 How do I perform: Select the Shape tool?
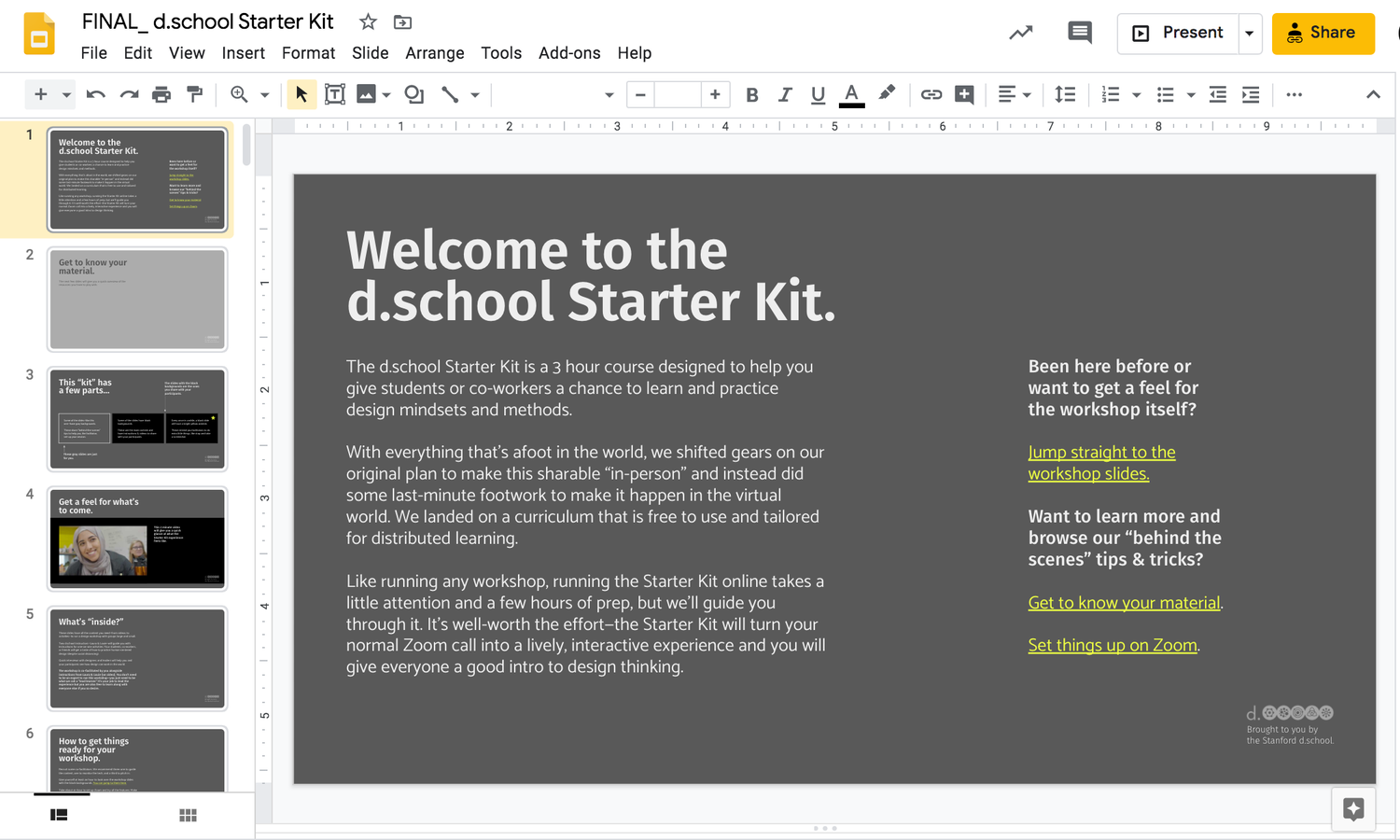[x=413, y=94]
